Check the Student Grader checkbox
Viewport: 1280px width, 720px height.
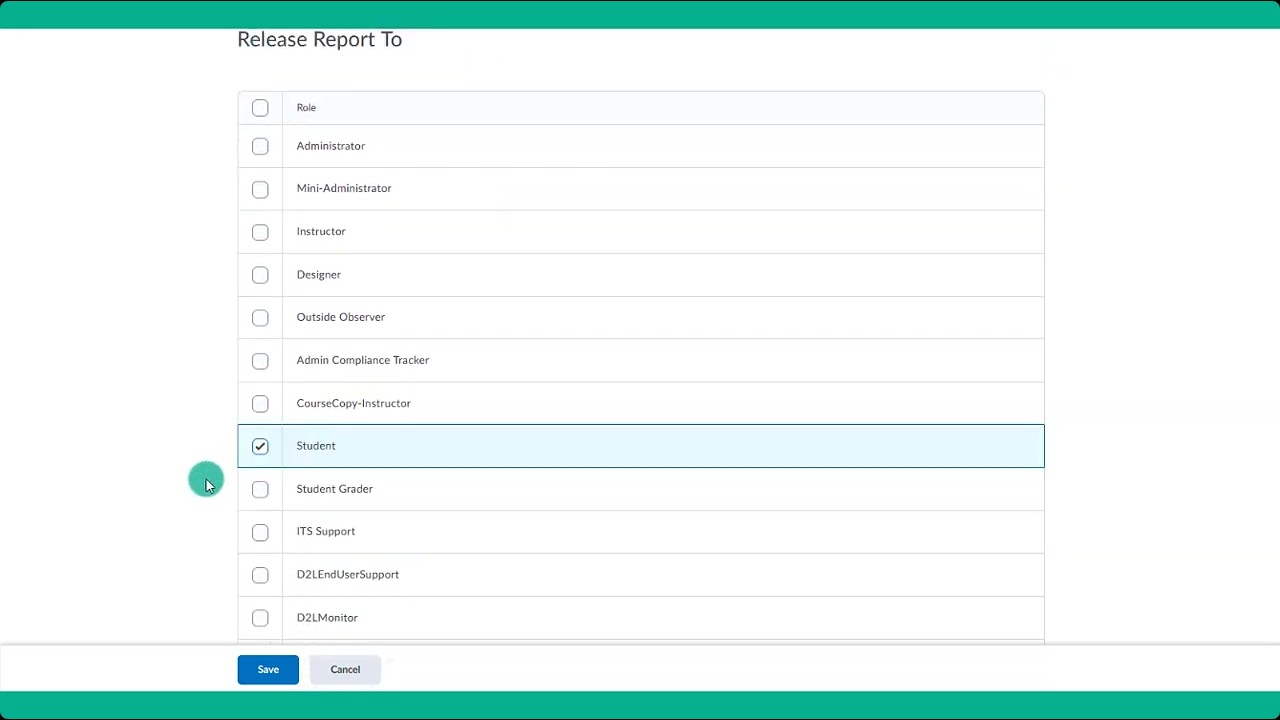(x=260, y=489)
